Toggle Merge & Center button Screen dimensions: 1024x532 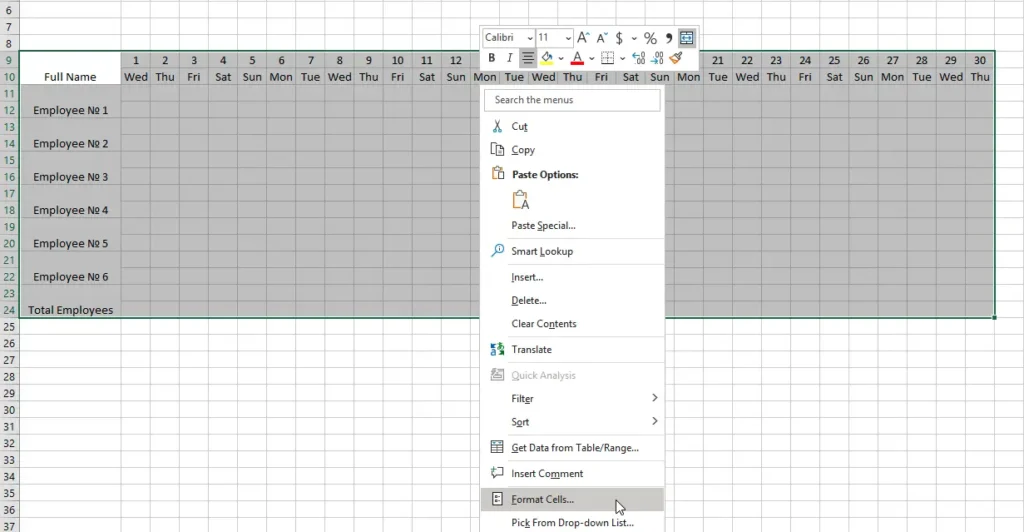click(687, 38)
